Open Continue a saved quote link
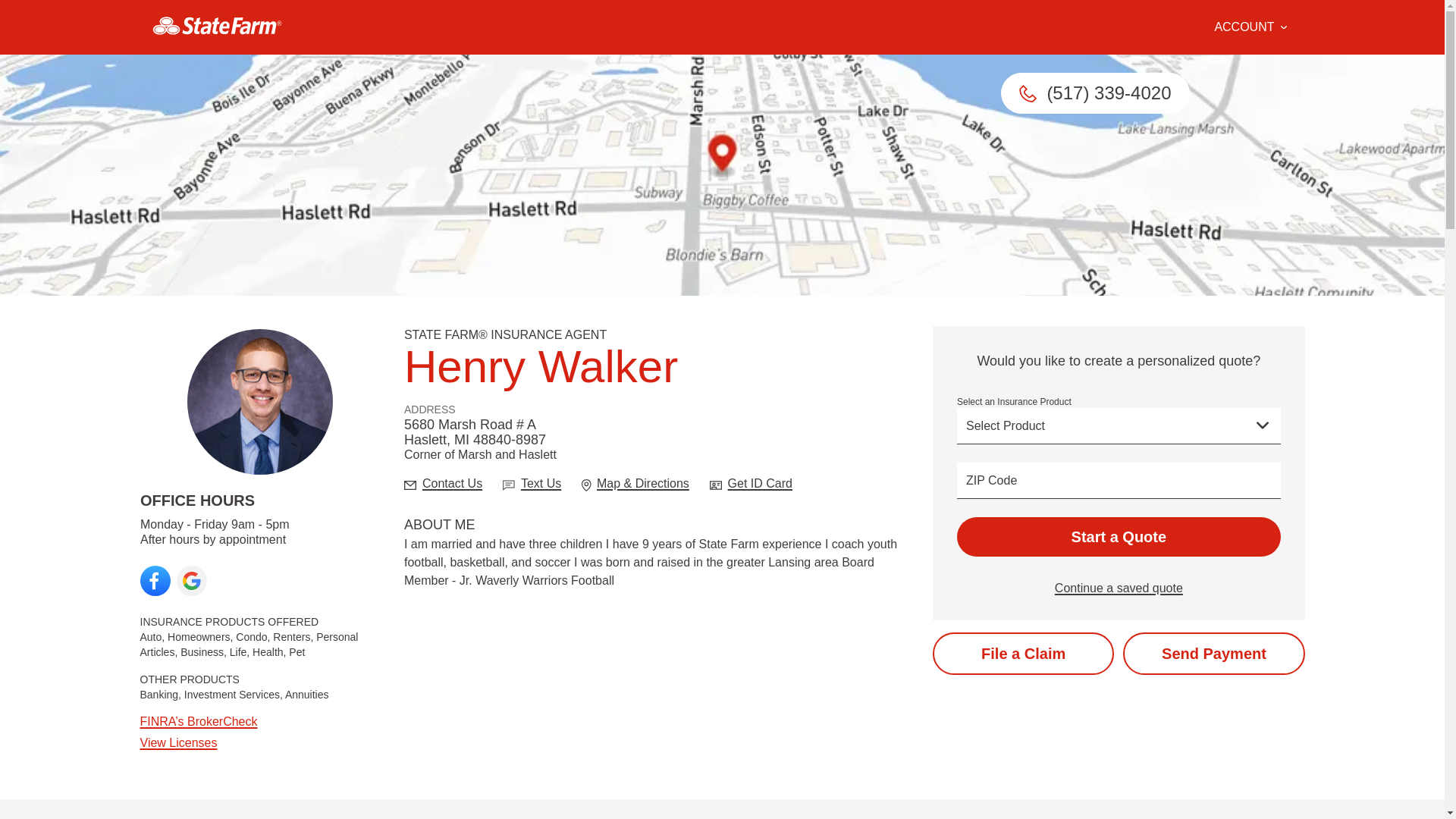Viewport: 1456px width, 819px height. click(x=1119, y=588)
